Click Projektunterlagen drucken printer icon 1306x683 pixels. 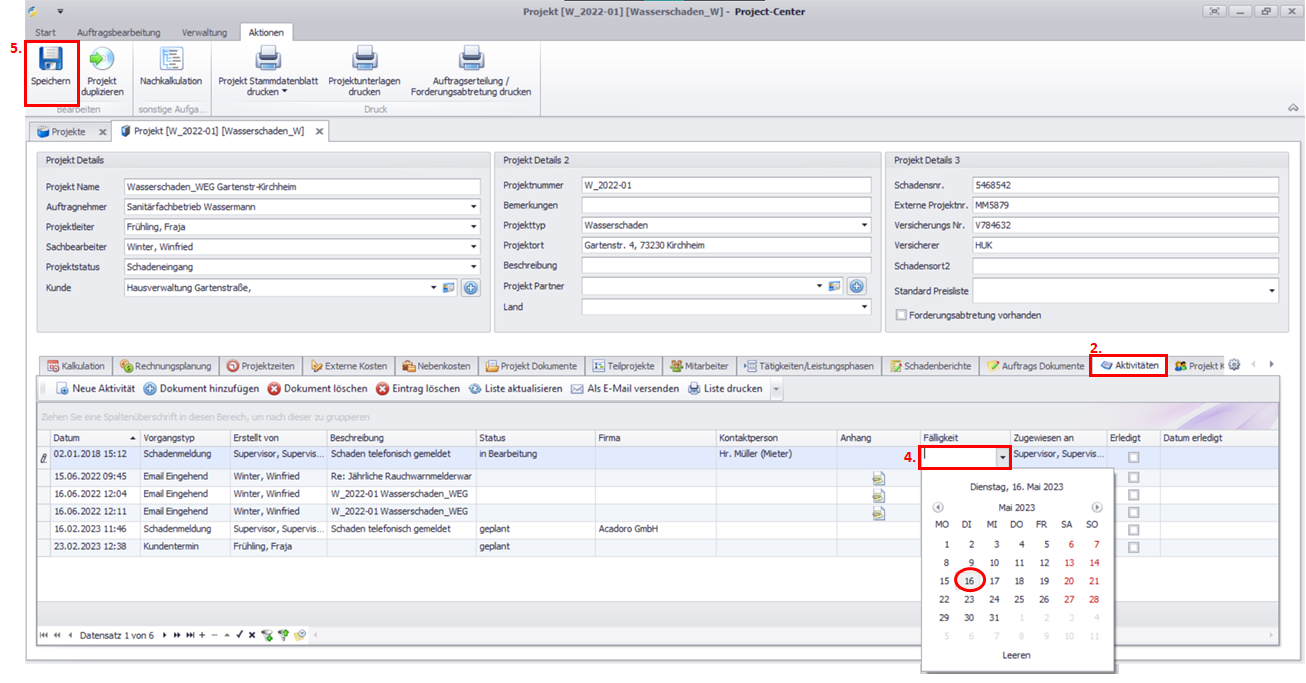click(364, 60)
